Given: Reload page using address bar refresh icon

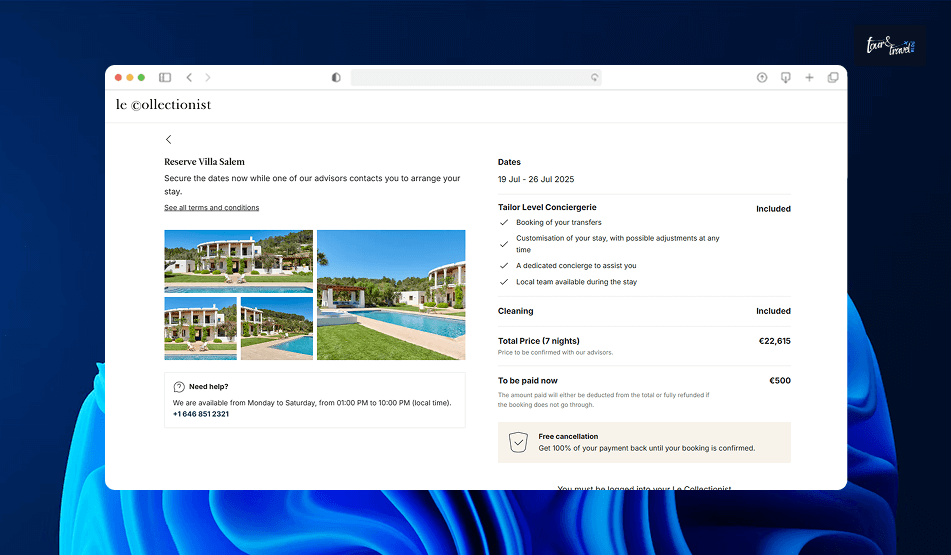Looking at the screenshot, I should pos(594,78).
